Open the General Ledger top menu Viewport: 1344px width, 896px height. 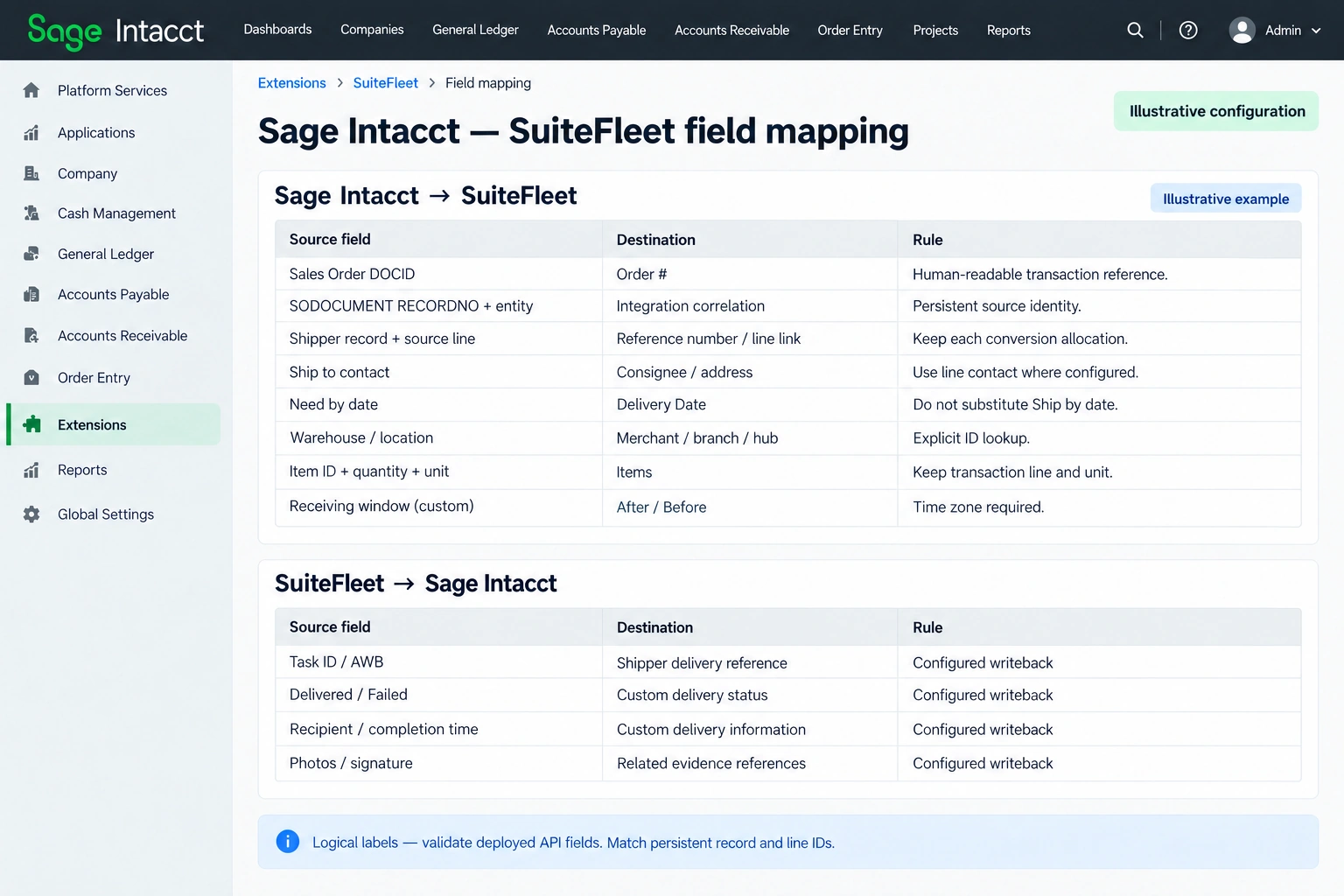(x=475, y=30)
